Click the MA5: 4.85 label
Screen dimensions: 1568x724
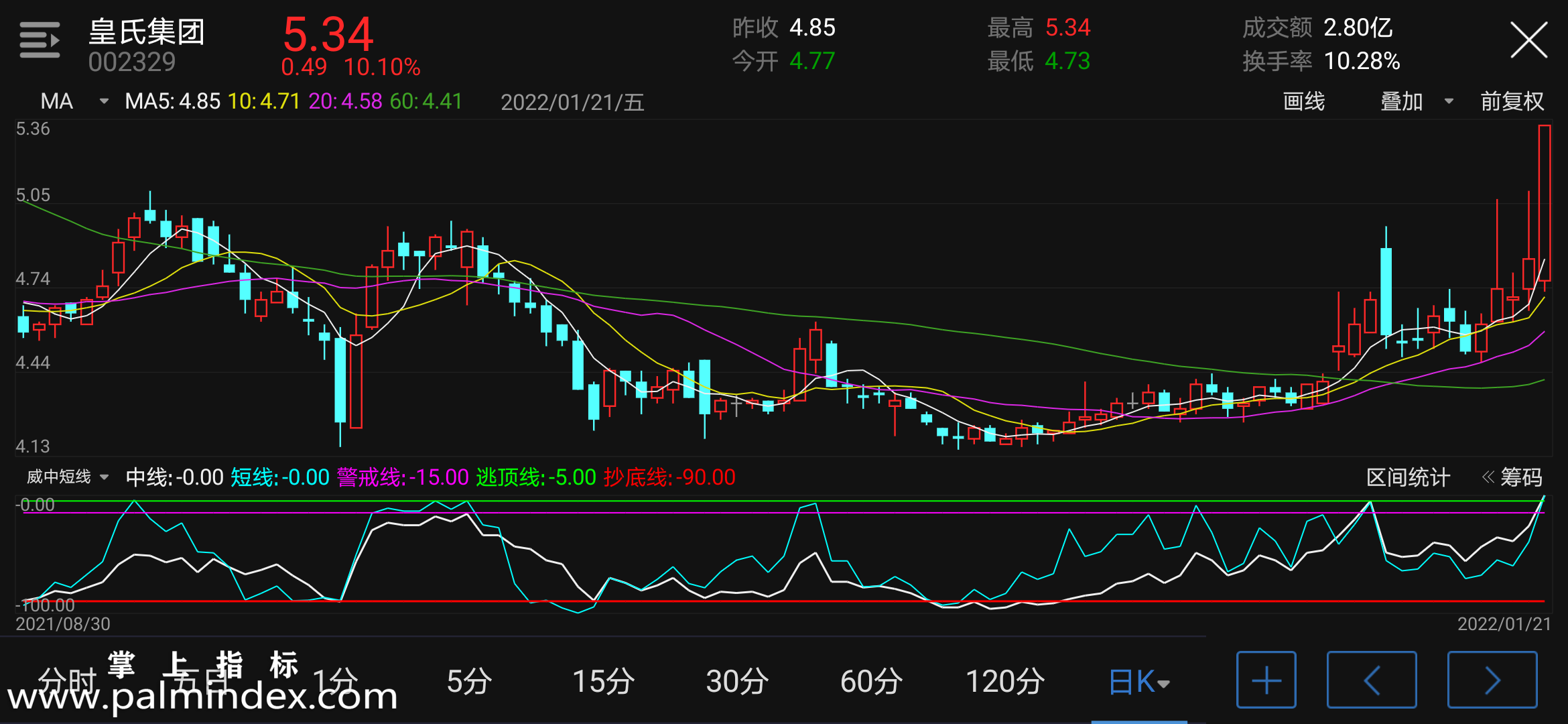coord(173,101)
